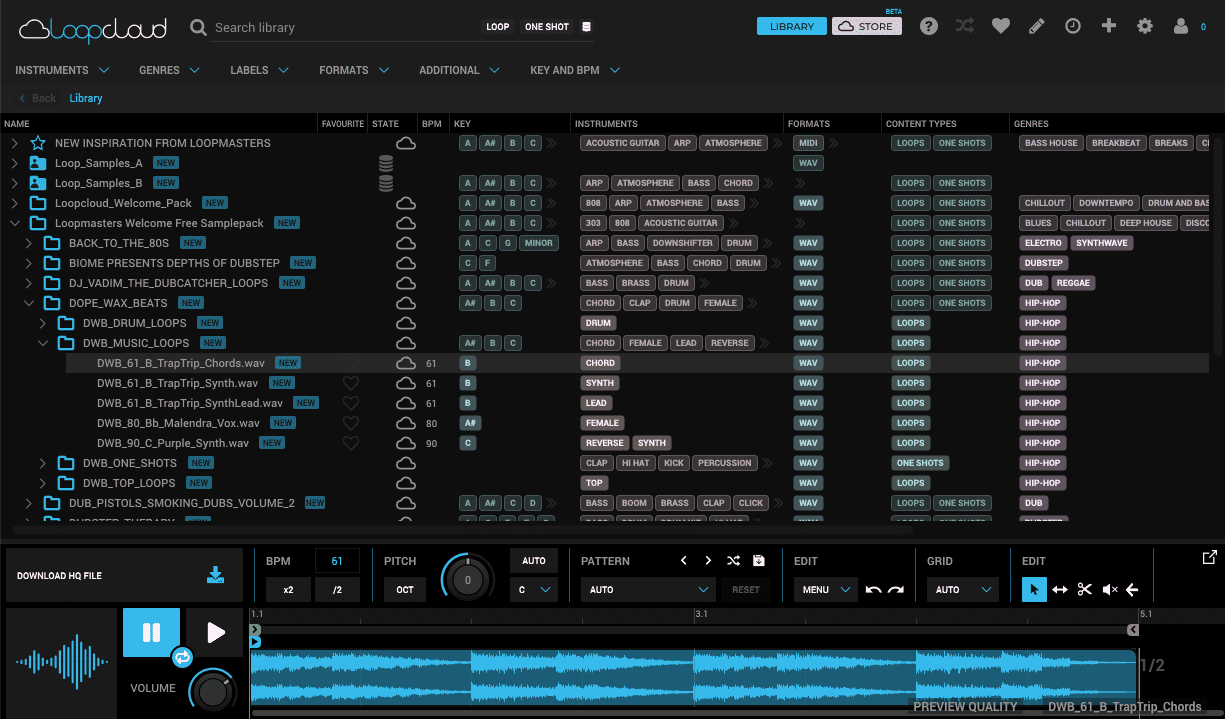Favourite DWB_90_C_Purple_Synth.wav with its heart
This screenshot has height=719, width=1225.
click(350, 443)
